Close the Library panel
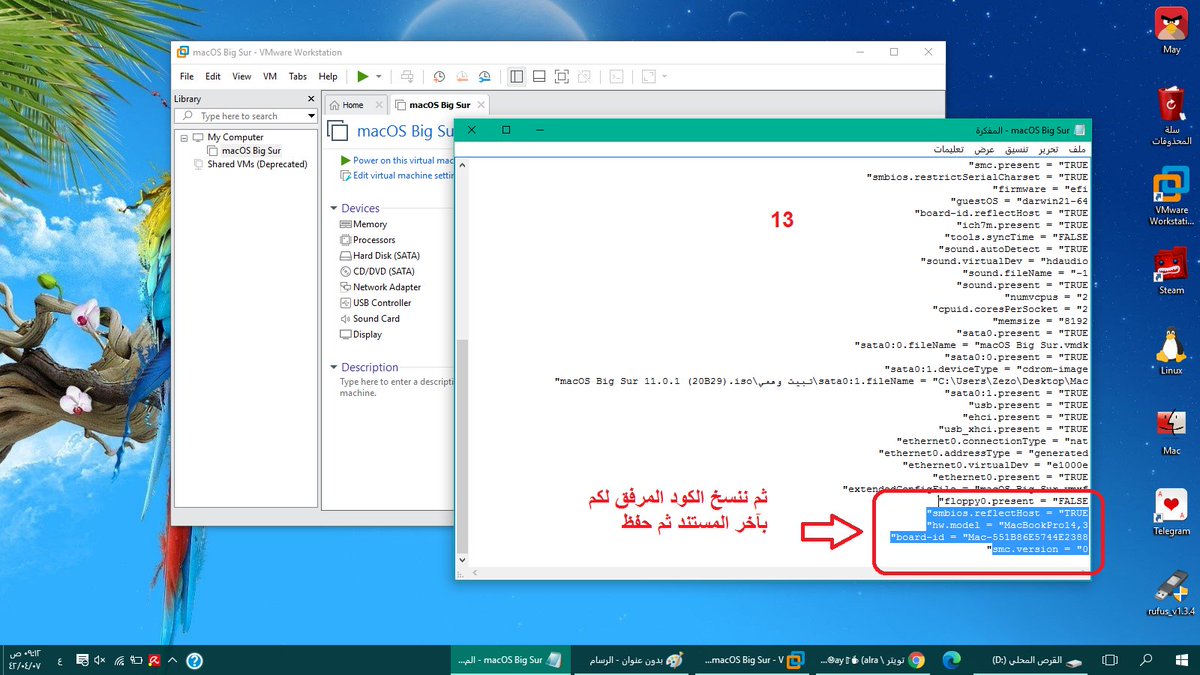Image resolution: width=1200 pixels, height=675 pixels. click(x=311, y=99)
